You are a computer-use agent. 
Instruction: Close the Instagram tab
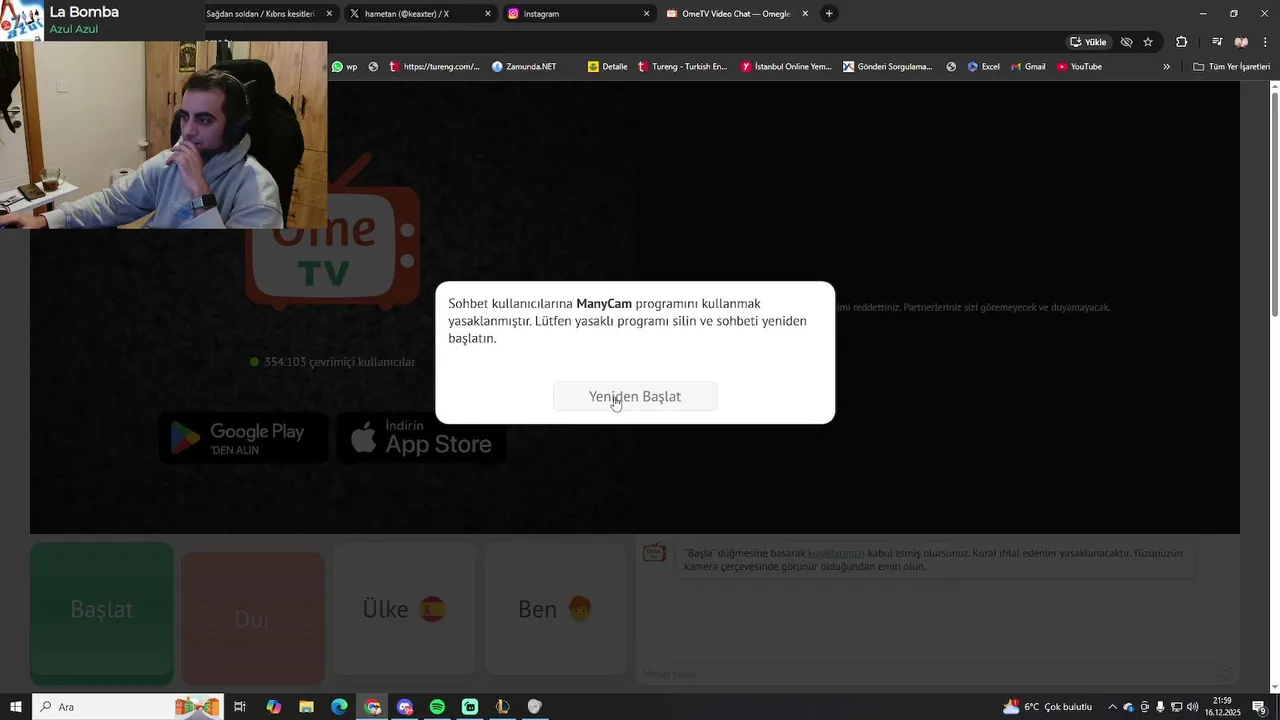(646, 14)
